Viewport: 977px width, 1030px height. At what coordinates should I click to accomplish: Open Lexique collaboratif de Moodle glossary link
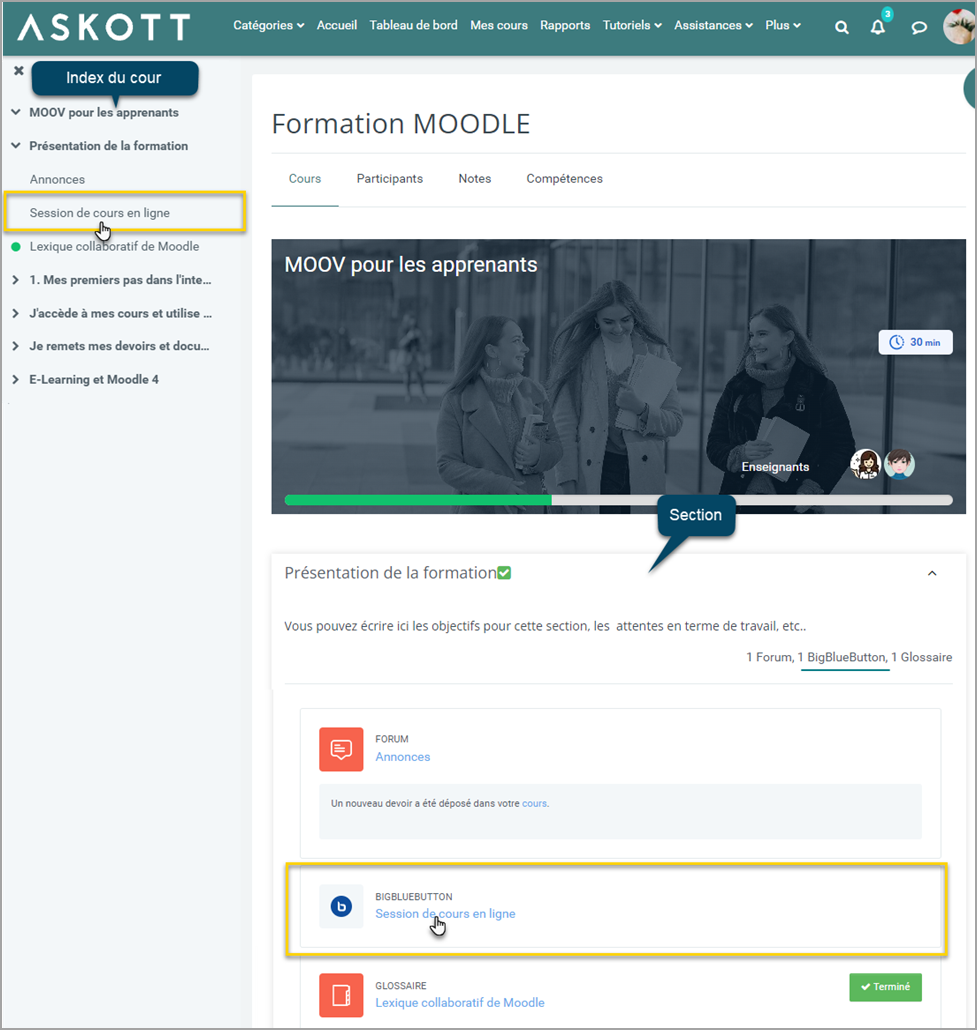tap(459, 1002)
